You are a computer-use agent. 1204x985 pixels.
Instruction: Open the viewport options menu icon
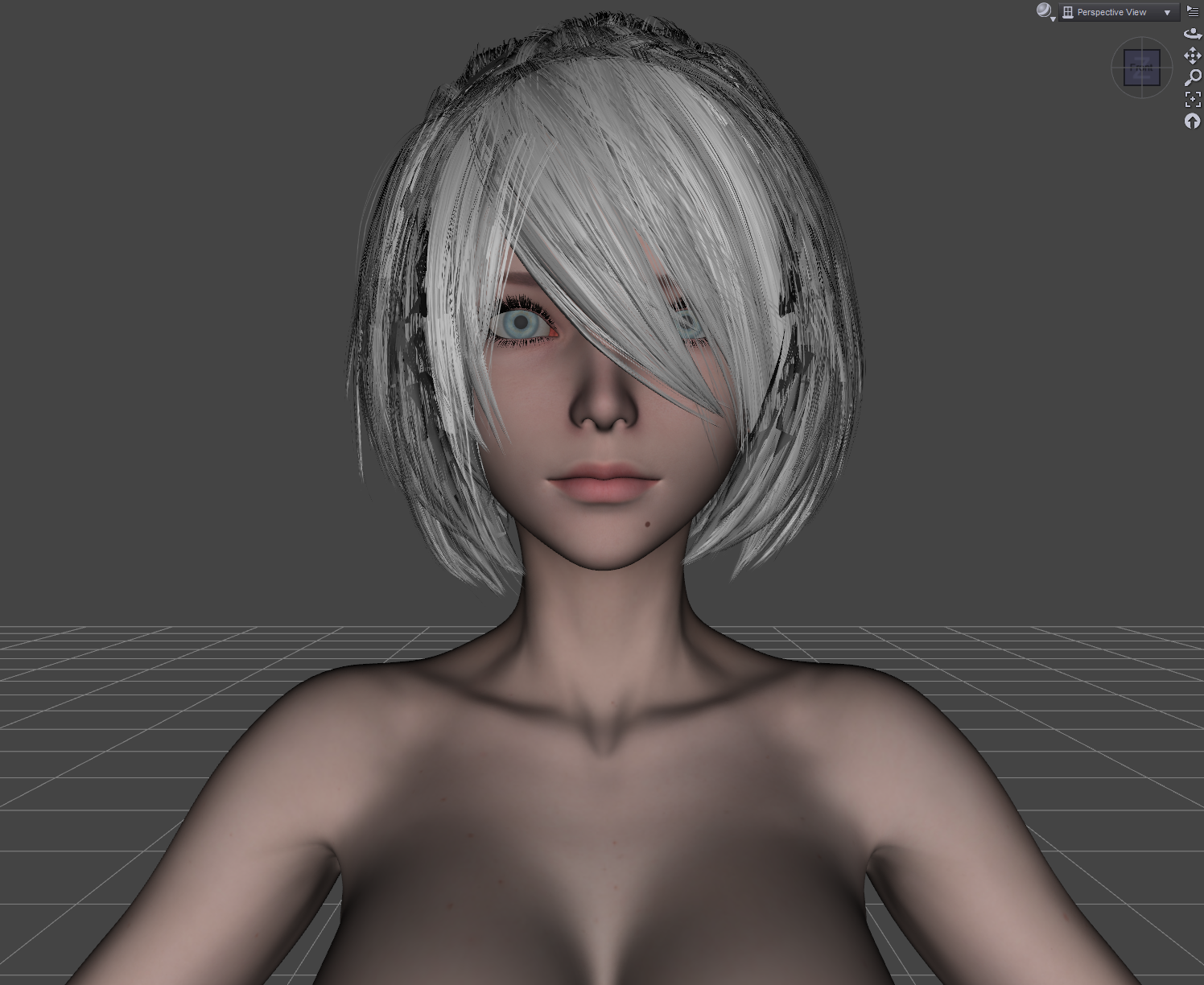(x=1193, y=11)
